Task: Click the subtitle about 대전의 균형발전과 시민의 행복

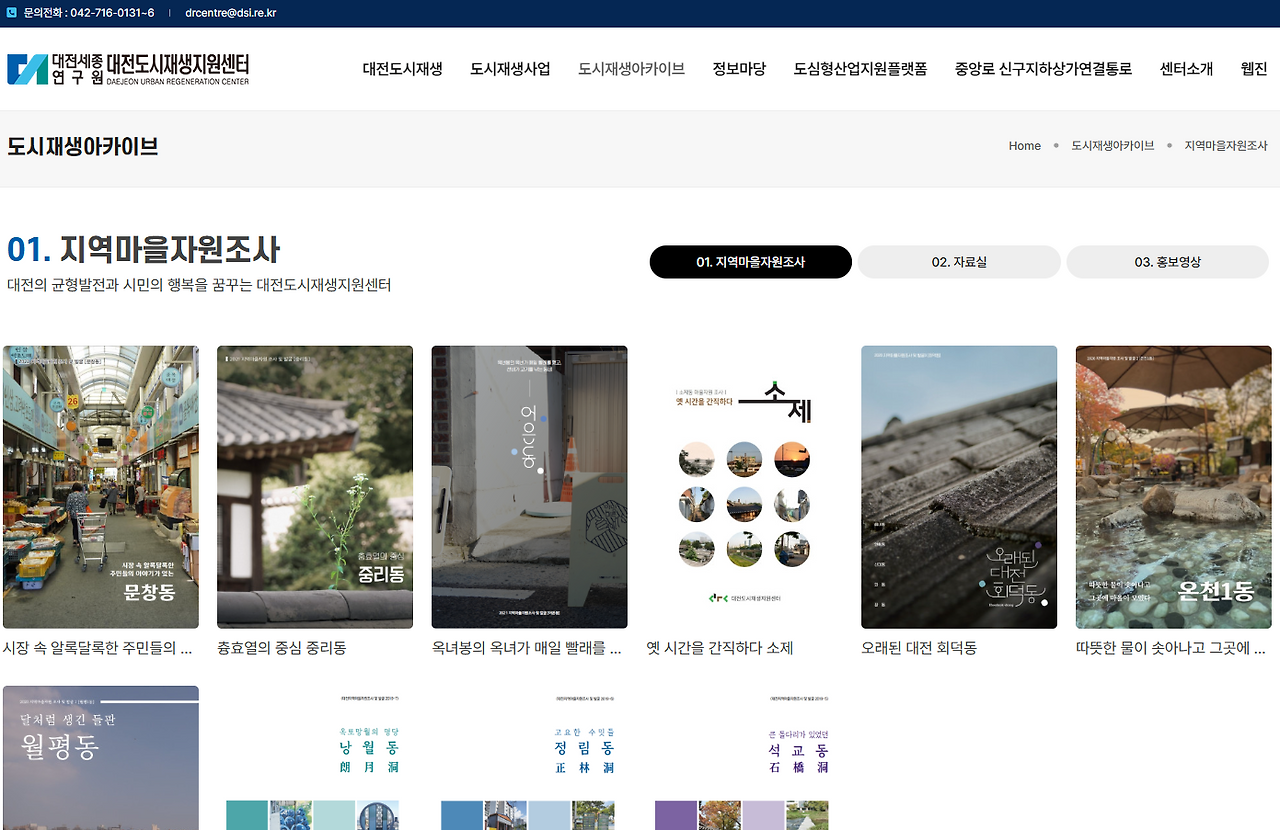Action: [199, 285]
